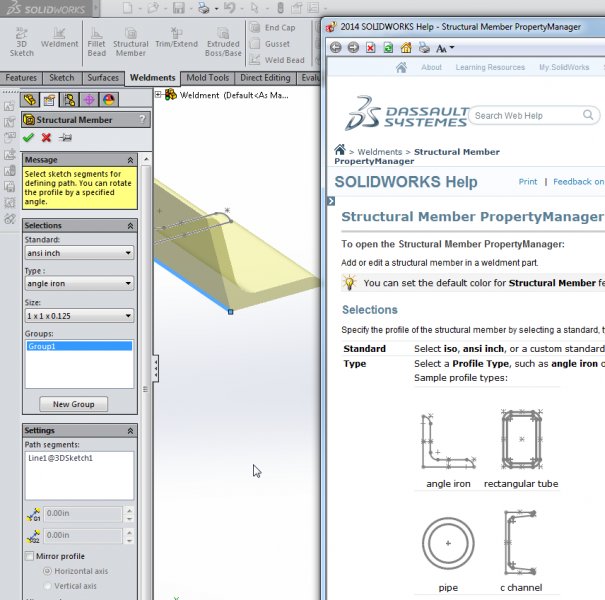Click the Home icon in Help toolbar
The width and height of the screenshot is (605, 600).
coord(406,48)
